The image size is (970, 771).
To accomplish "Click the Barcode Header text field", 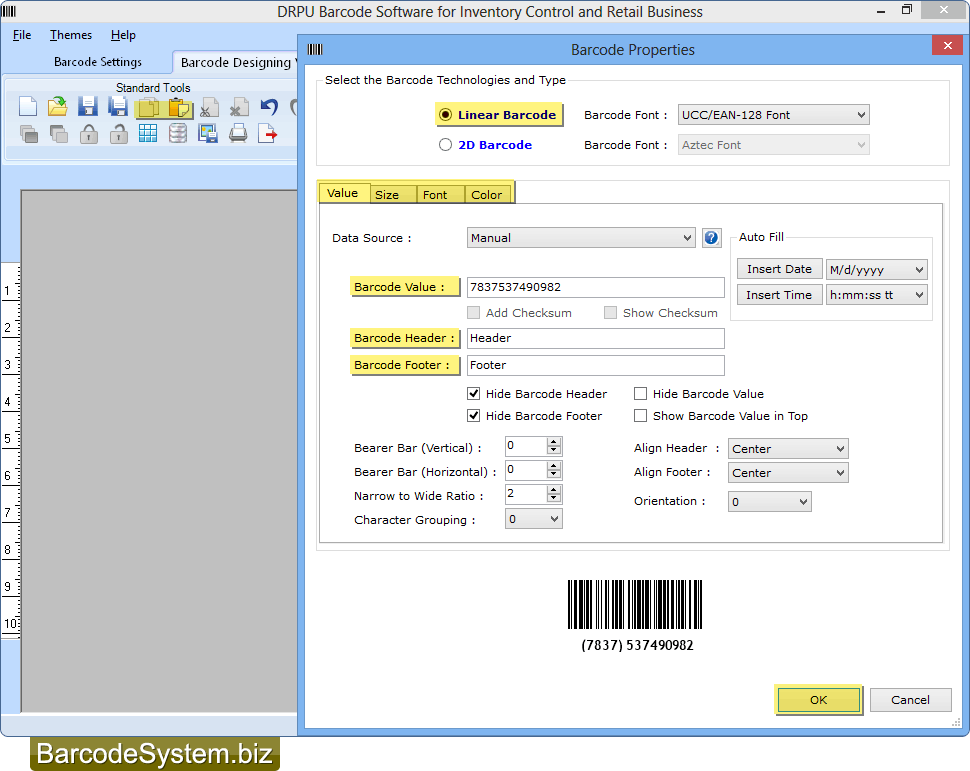I will click(x=595, y=338).
